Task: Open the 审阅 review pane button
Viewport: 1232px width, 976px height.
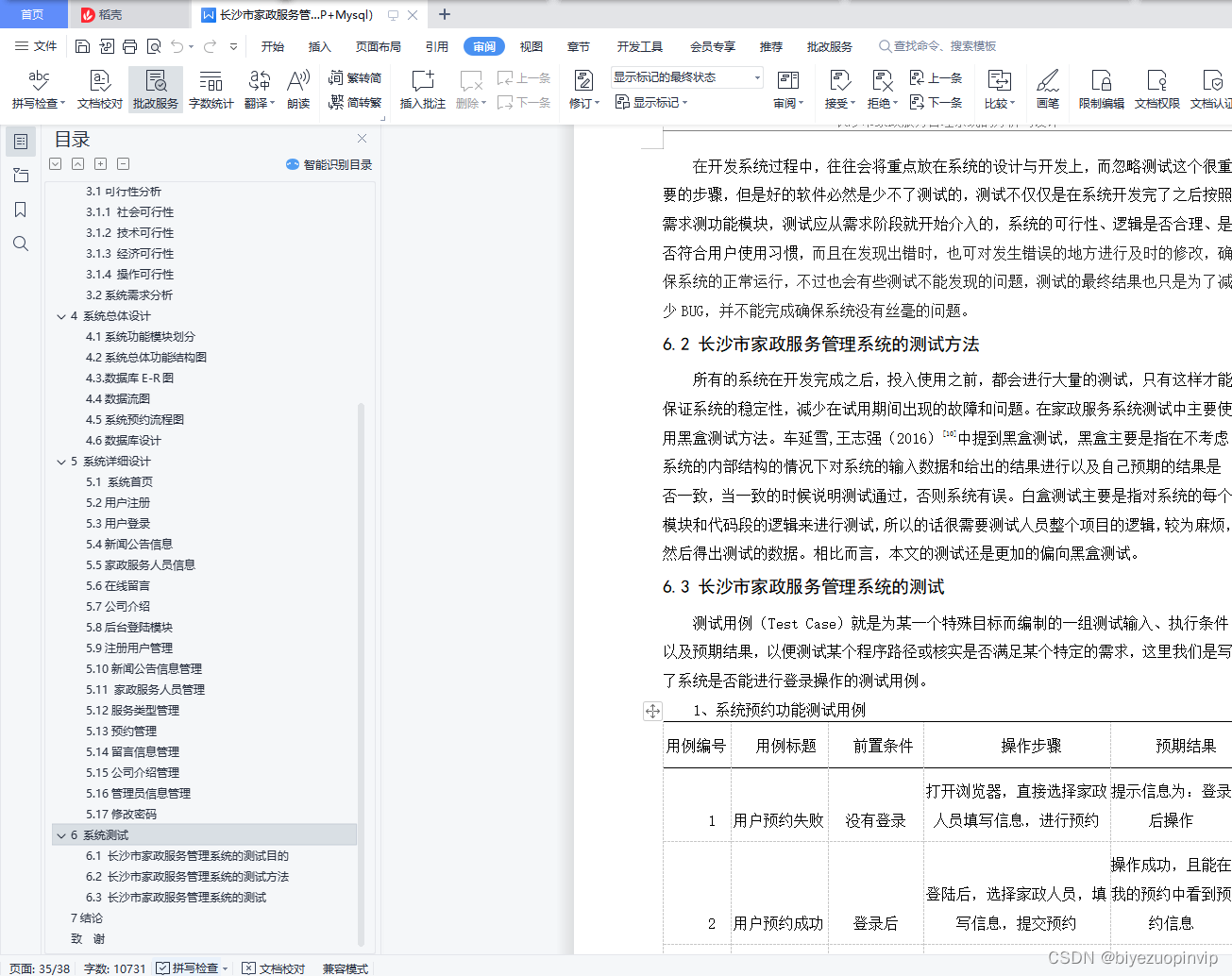Action: (788, 90)
